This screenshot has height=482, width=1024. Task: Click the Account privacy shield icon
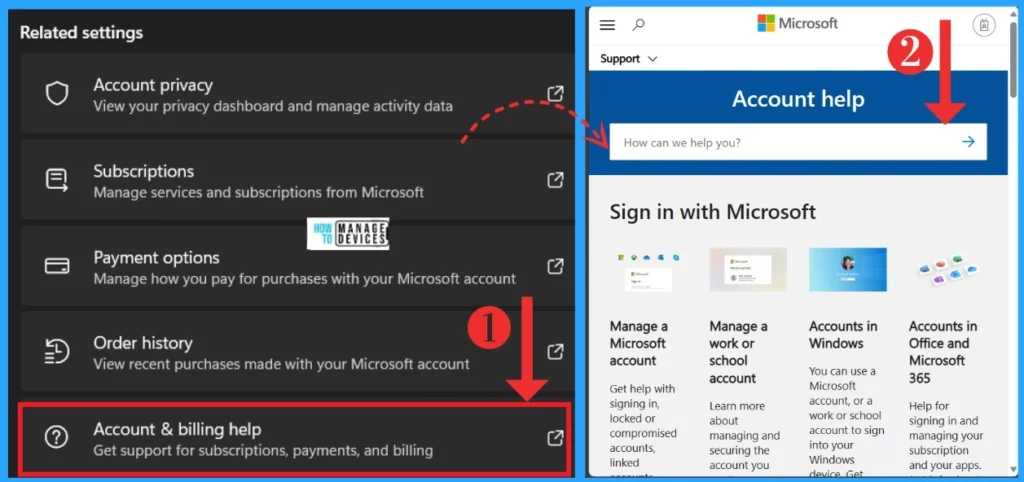pos(57,94)
